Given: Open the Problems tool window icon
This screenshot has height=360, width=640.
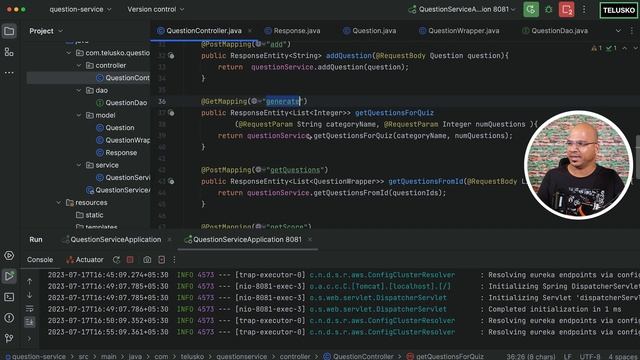Looking at the screenshot, I should 9,318.
